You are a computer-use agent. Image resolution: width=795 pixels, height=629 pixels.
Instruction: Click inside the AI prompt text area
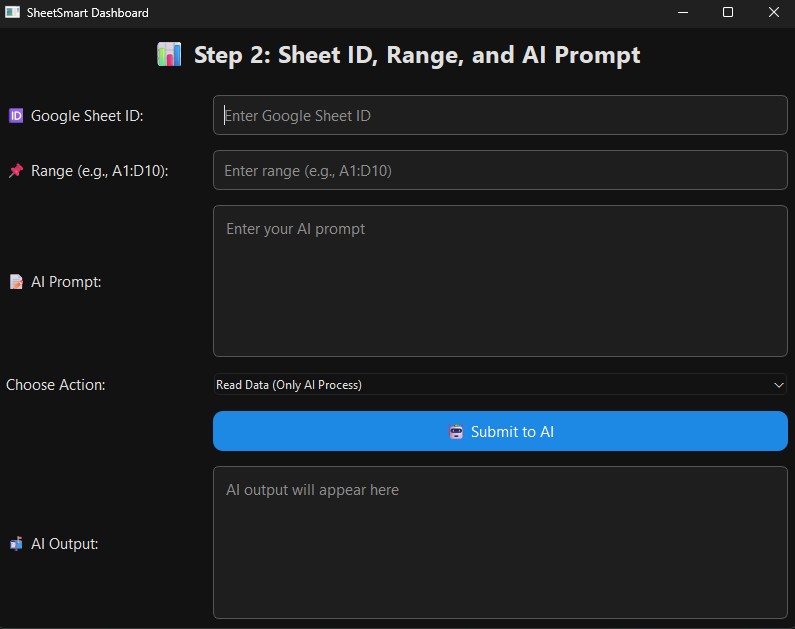500,281
